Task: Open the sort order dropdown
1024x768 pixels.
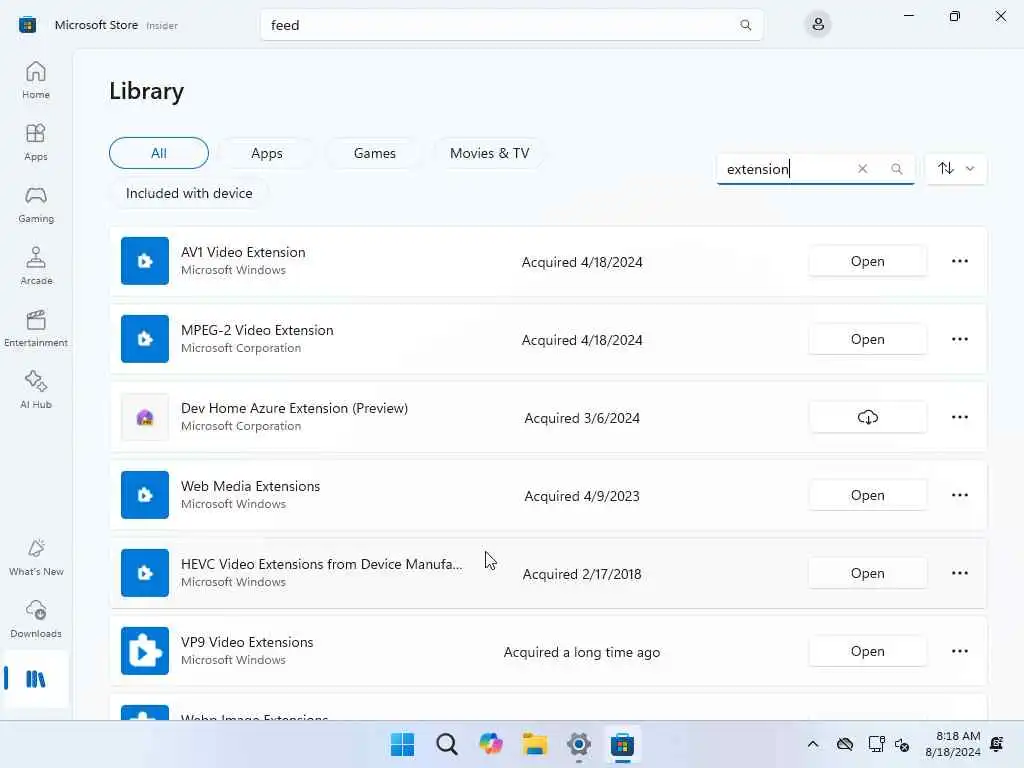Action: coord(956,168)
